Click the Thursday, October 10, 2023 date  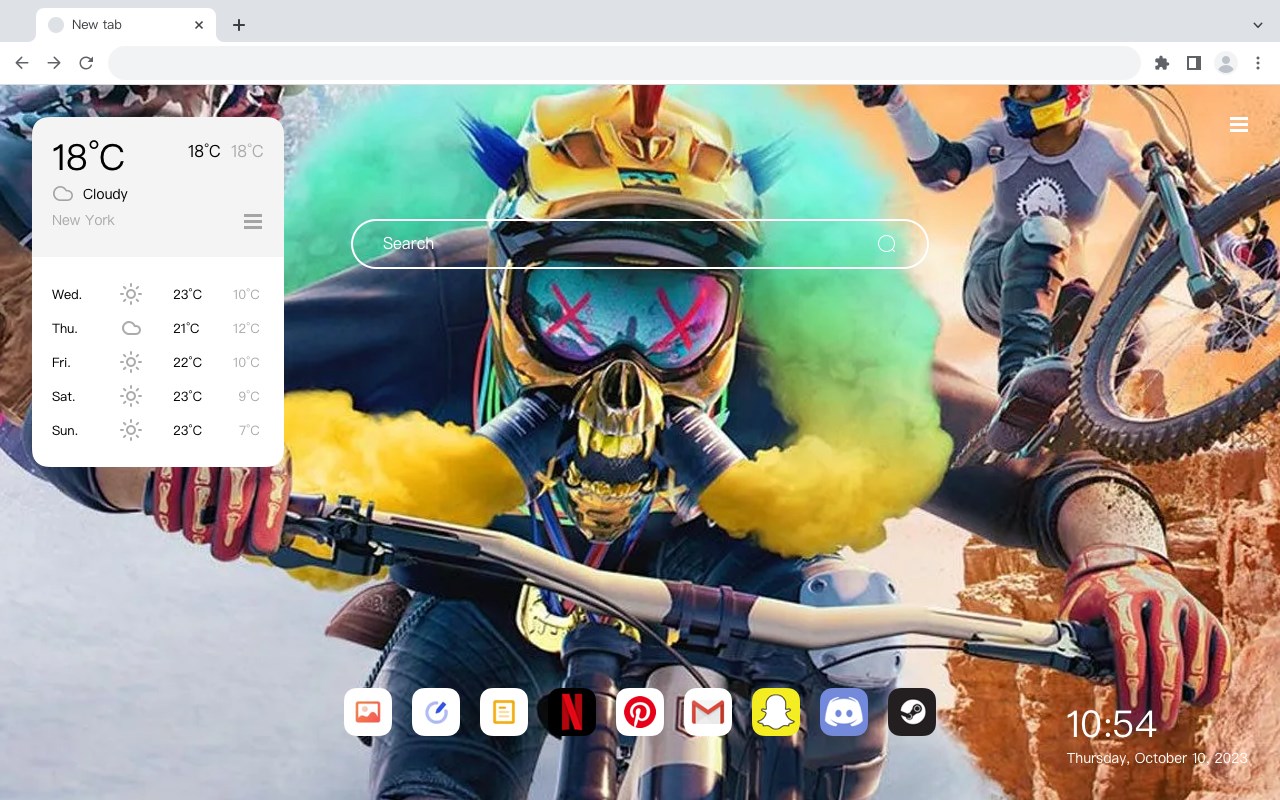[1157, 758]
